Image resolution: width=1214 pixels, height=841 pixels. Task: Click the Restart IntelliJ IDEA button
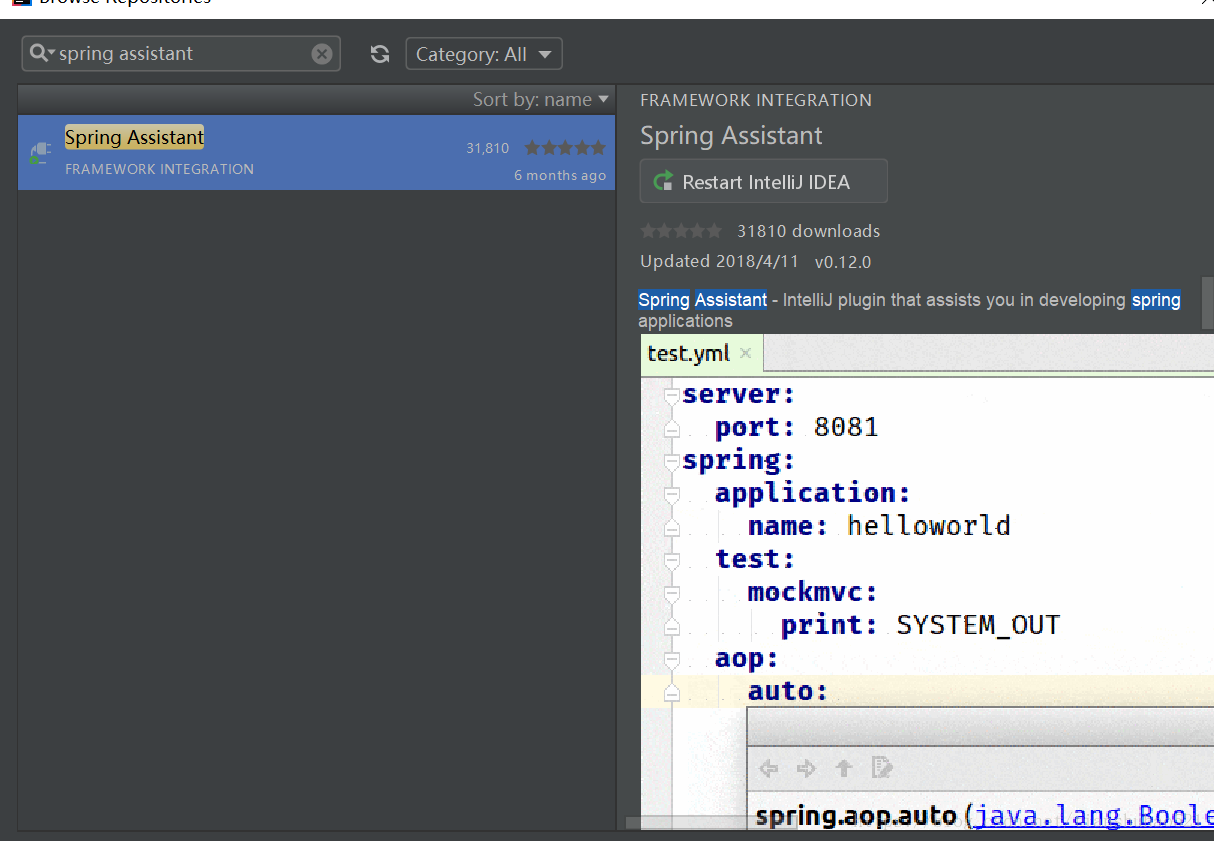point(763,181)
